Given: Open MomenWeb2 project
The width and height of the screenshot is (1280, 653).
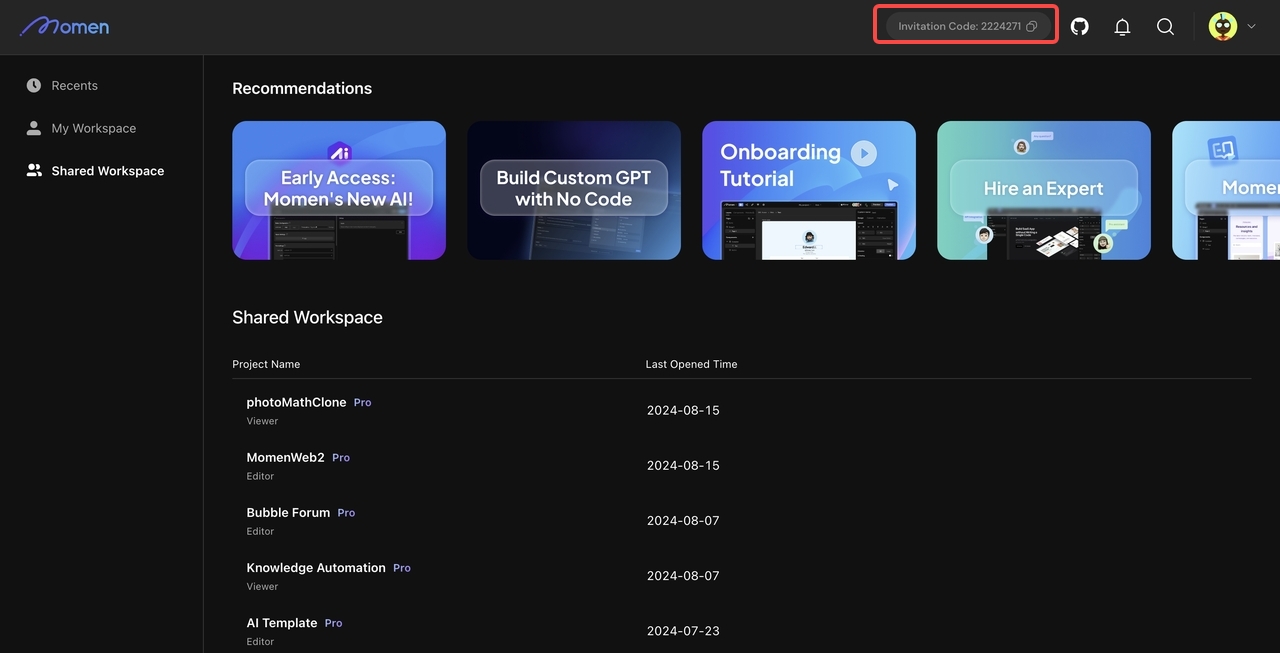Looking at the screenshot, I should (x=285, y=457).
